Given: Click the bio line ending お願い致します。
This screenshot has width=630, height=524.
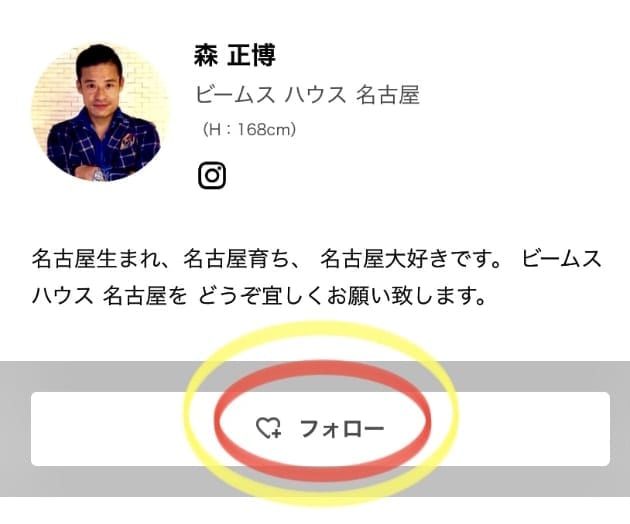Looking at the screenshot, I should click(259, 297).
